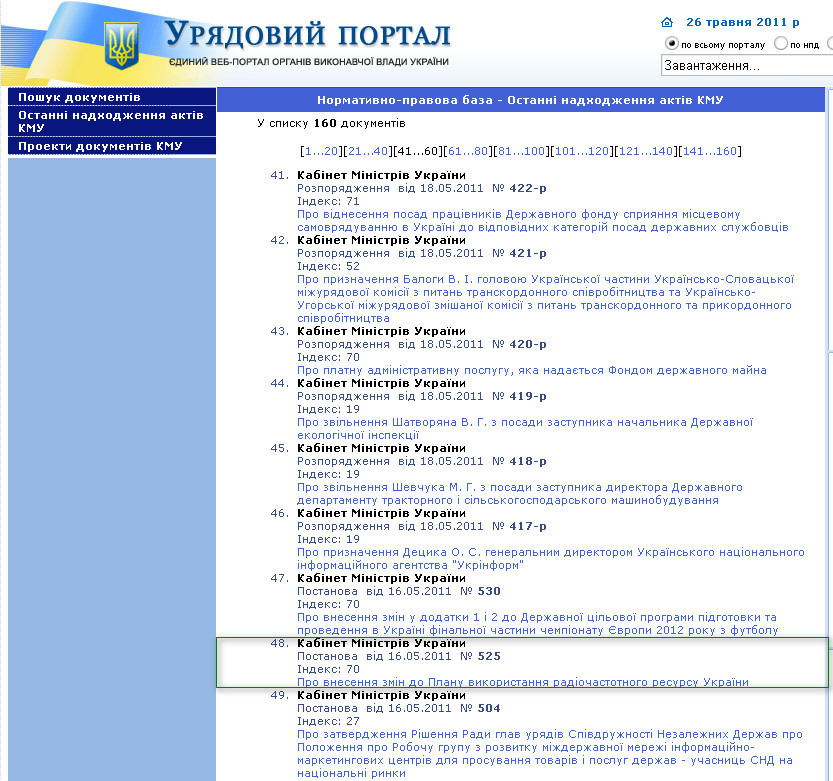Image resolution: width=833 pixels, height=781 pixels.
Task: Go to page range 121...140
Action: coord(646,151)
